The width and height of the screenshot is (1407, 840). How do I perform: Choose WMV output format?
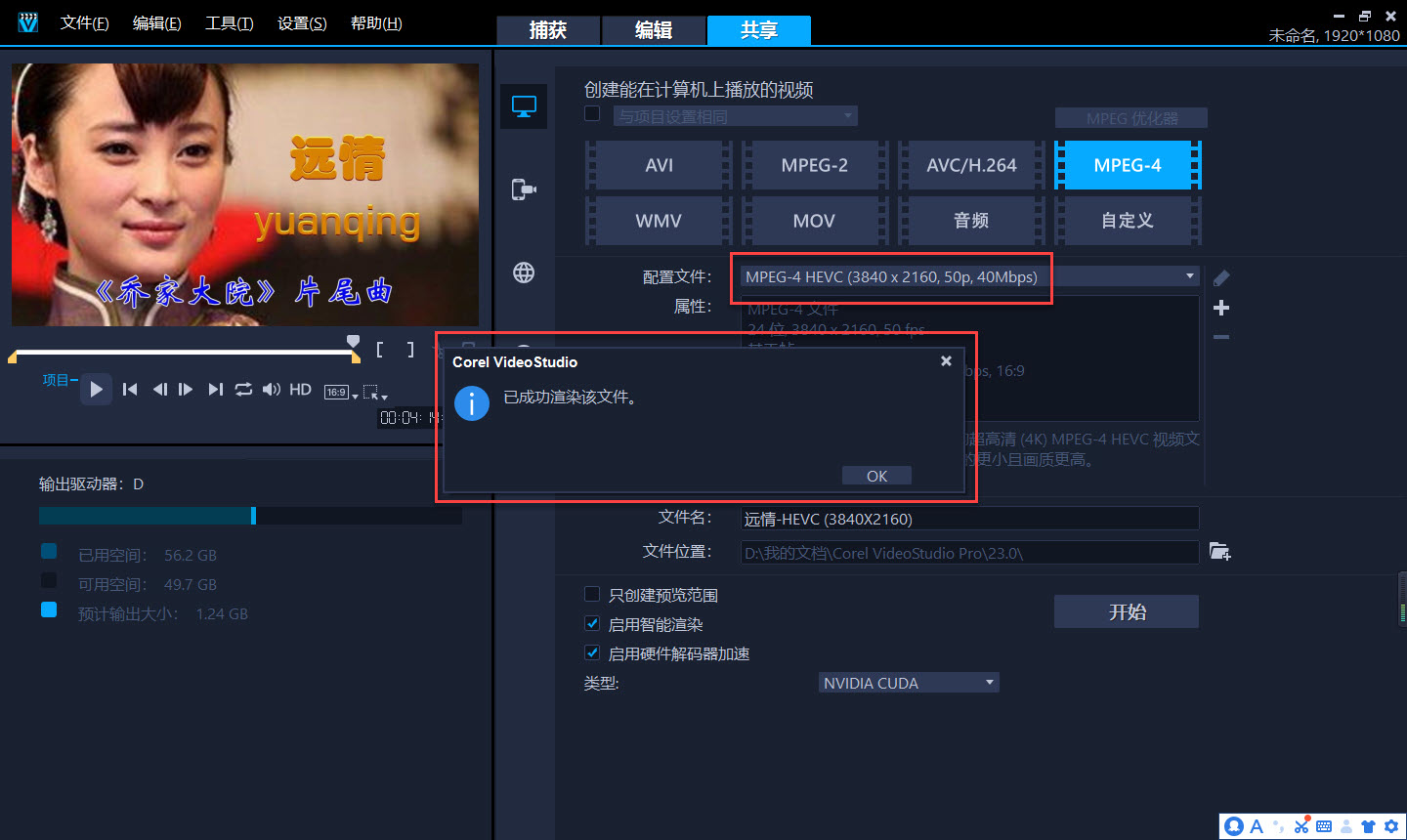click(659, 221)
